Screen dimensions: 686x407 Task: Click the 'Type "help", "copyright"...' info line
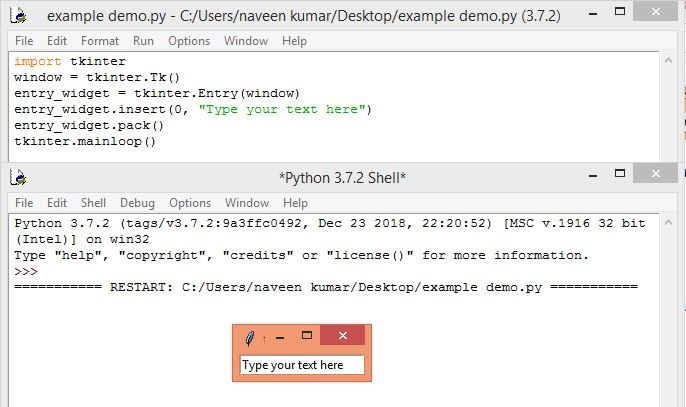click(x=301, y=255)
